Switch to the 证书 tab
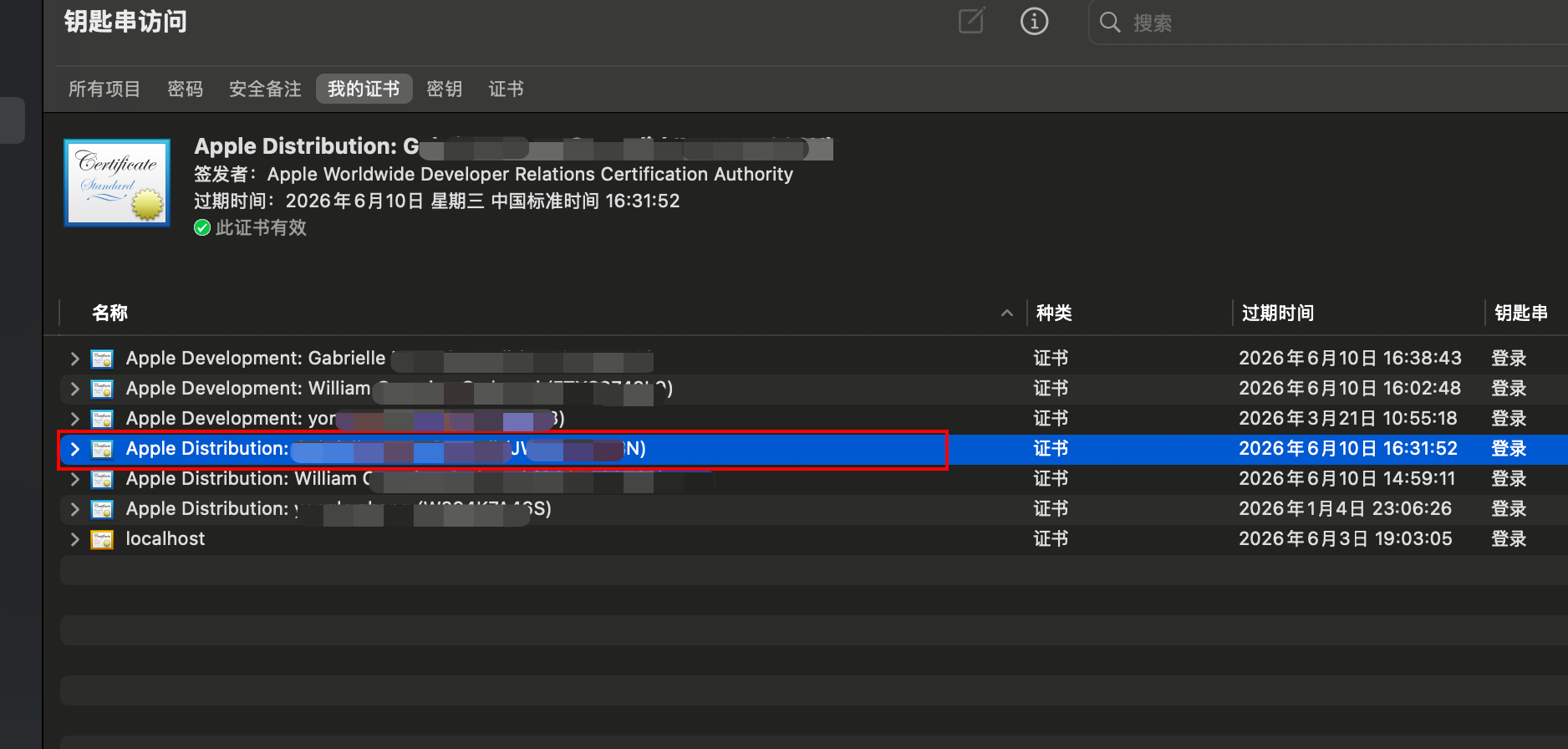Viewport: 1568px width, 749px height. 507,89
